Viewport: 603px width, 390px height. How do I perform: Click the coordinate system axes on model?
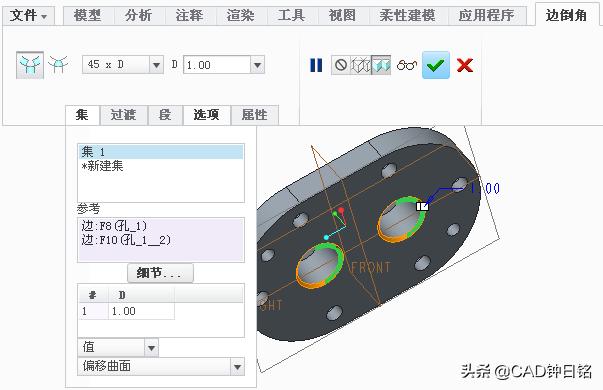[x=336, y=223]
